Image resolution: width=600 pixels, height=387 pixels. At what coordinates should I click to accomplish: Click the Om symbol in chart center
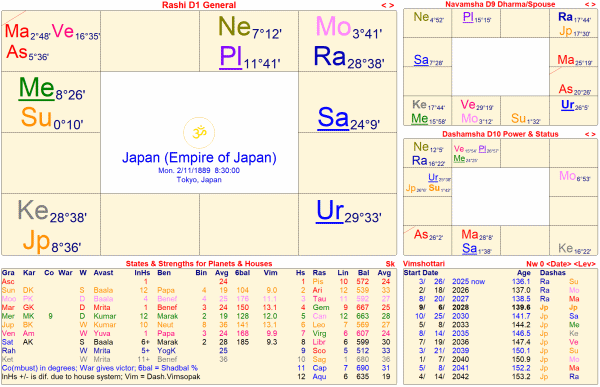pyautogui.click(x=199, y=133)
